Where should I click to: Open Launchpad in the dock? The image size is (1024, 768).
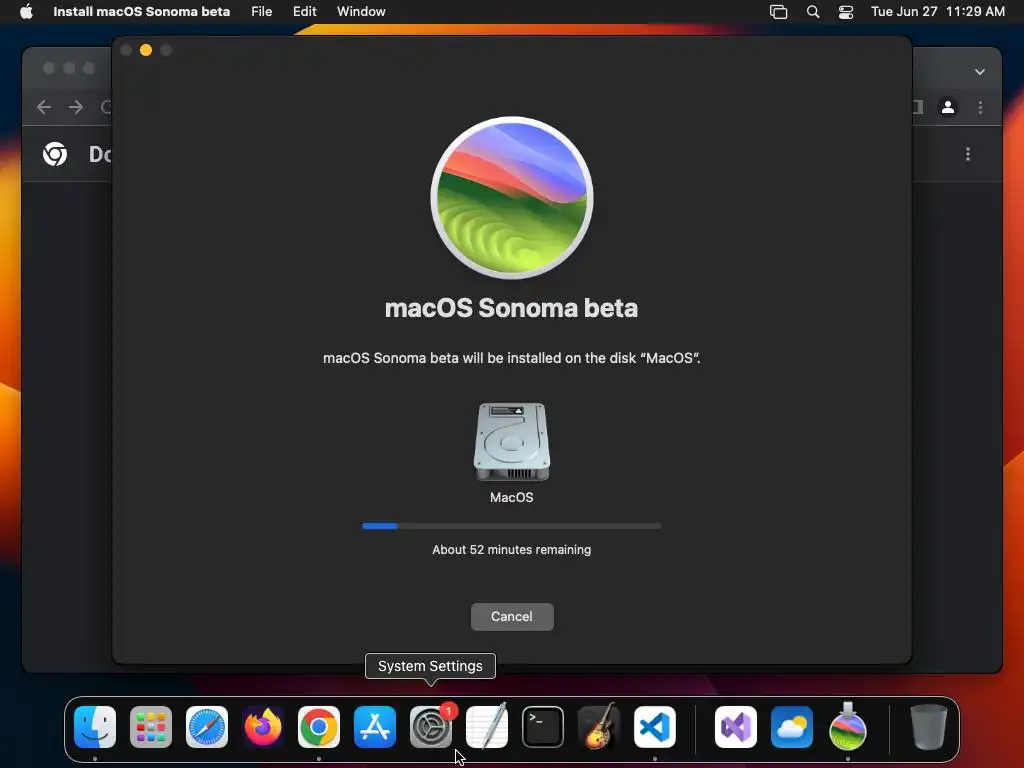(x=151, y=727)
